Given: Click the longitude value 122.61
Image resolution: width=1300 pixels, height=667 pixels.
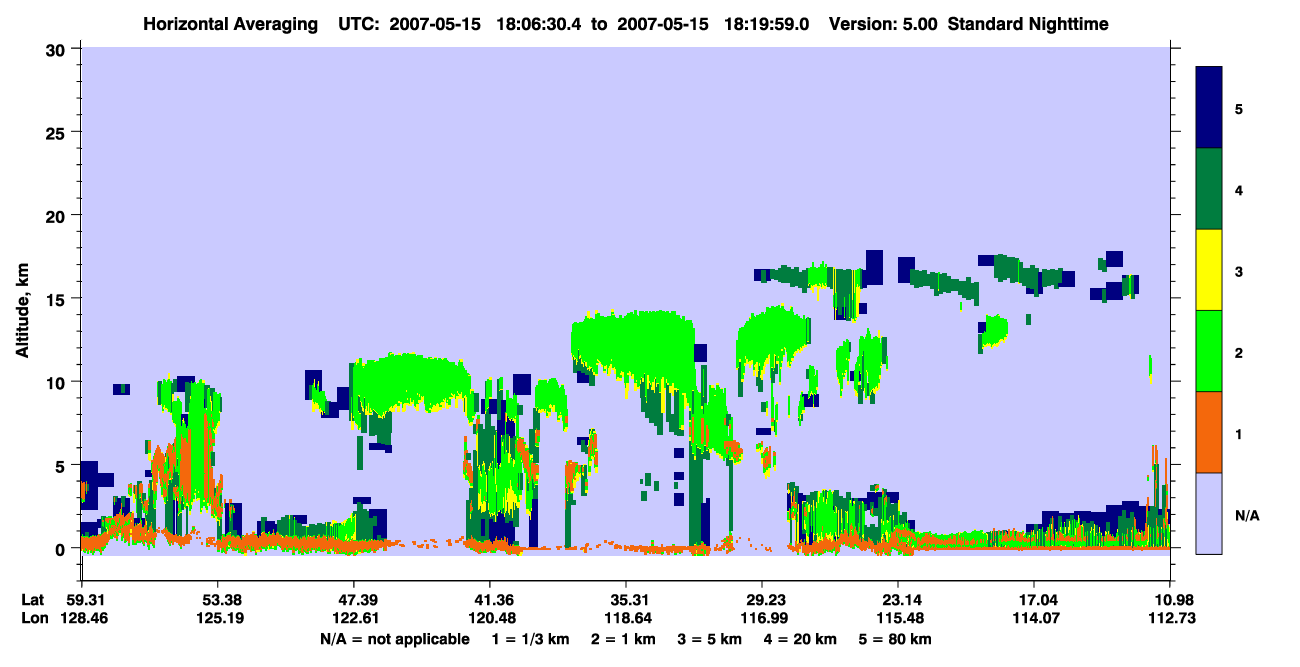Looking at the screenshot, I should (x=354, y=618).
